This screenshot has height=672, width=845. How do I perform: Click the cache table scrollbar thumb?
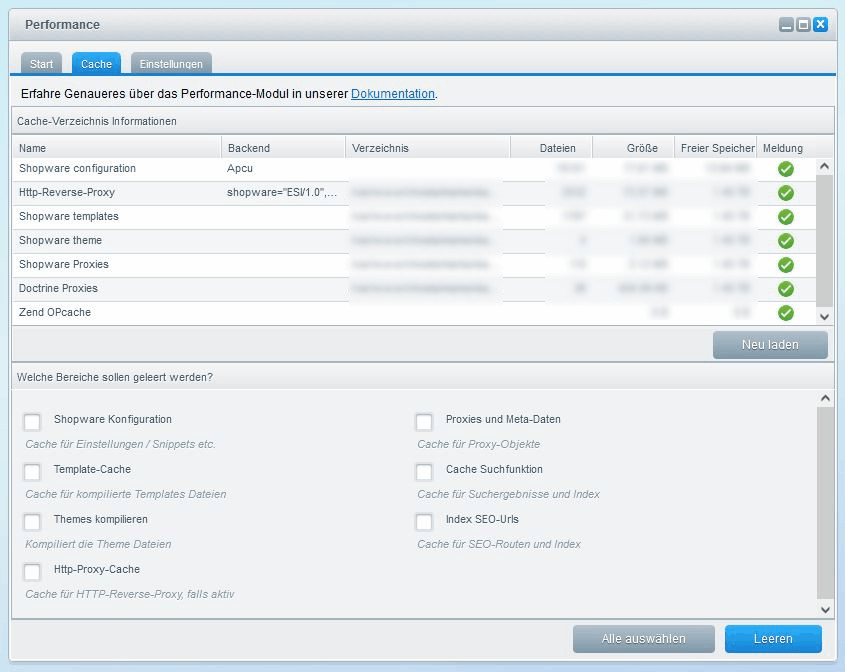[x=824, y=240]
